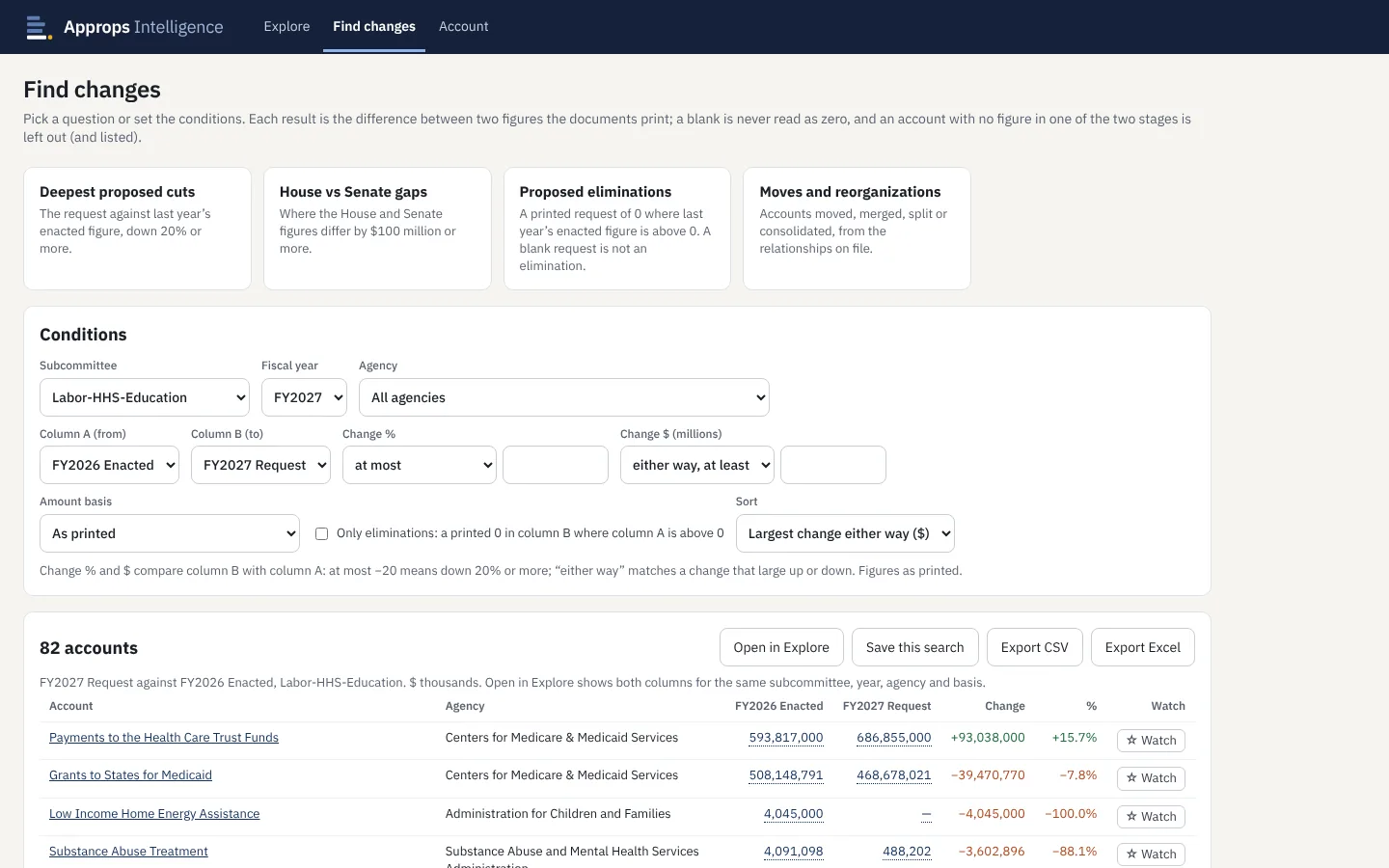Click the Agency column header

(465, 706)
